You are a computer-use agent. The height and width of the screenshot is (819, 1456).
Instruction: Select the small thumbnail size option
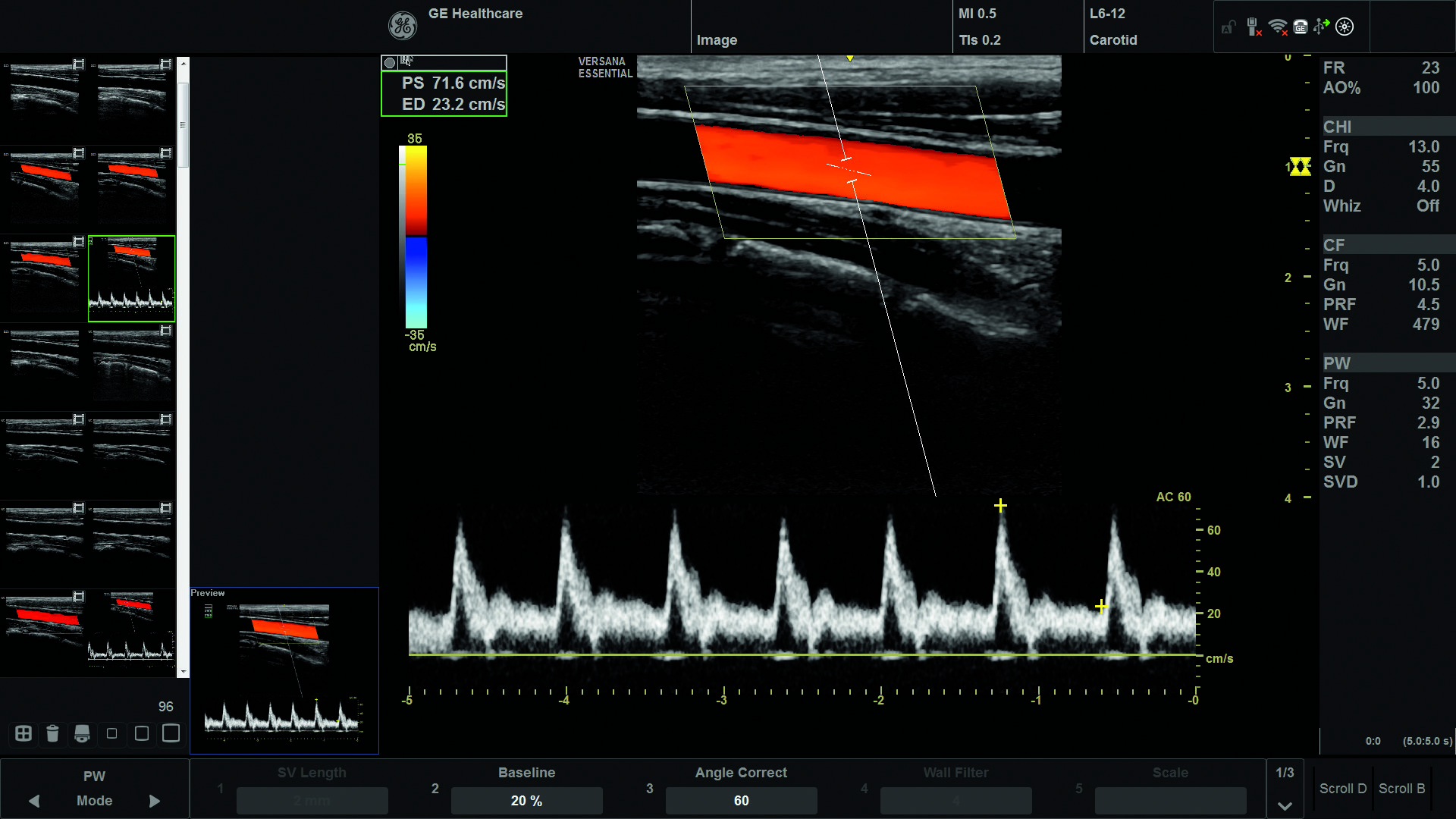(112, 733)
